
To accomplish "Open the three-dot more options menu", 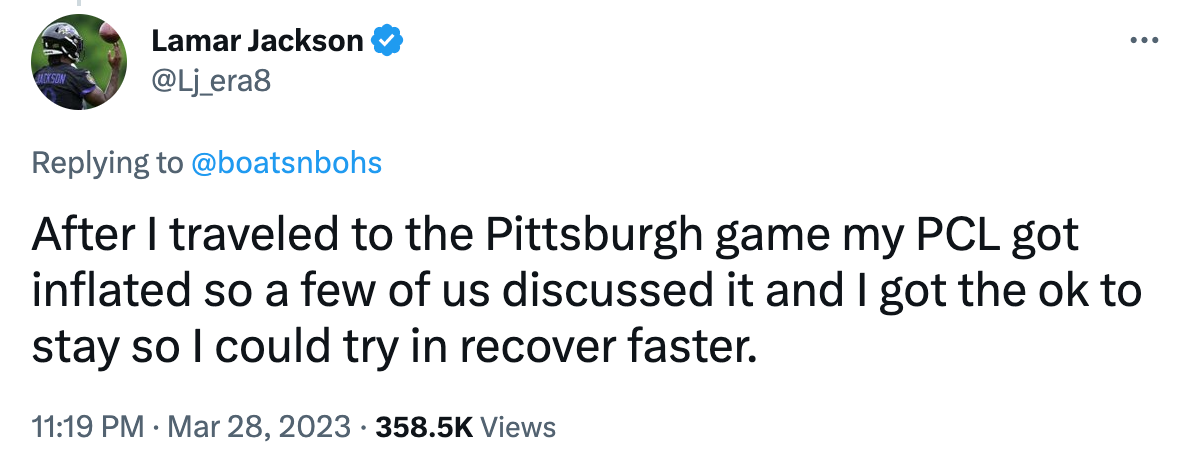I will tap(1142, 41).
